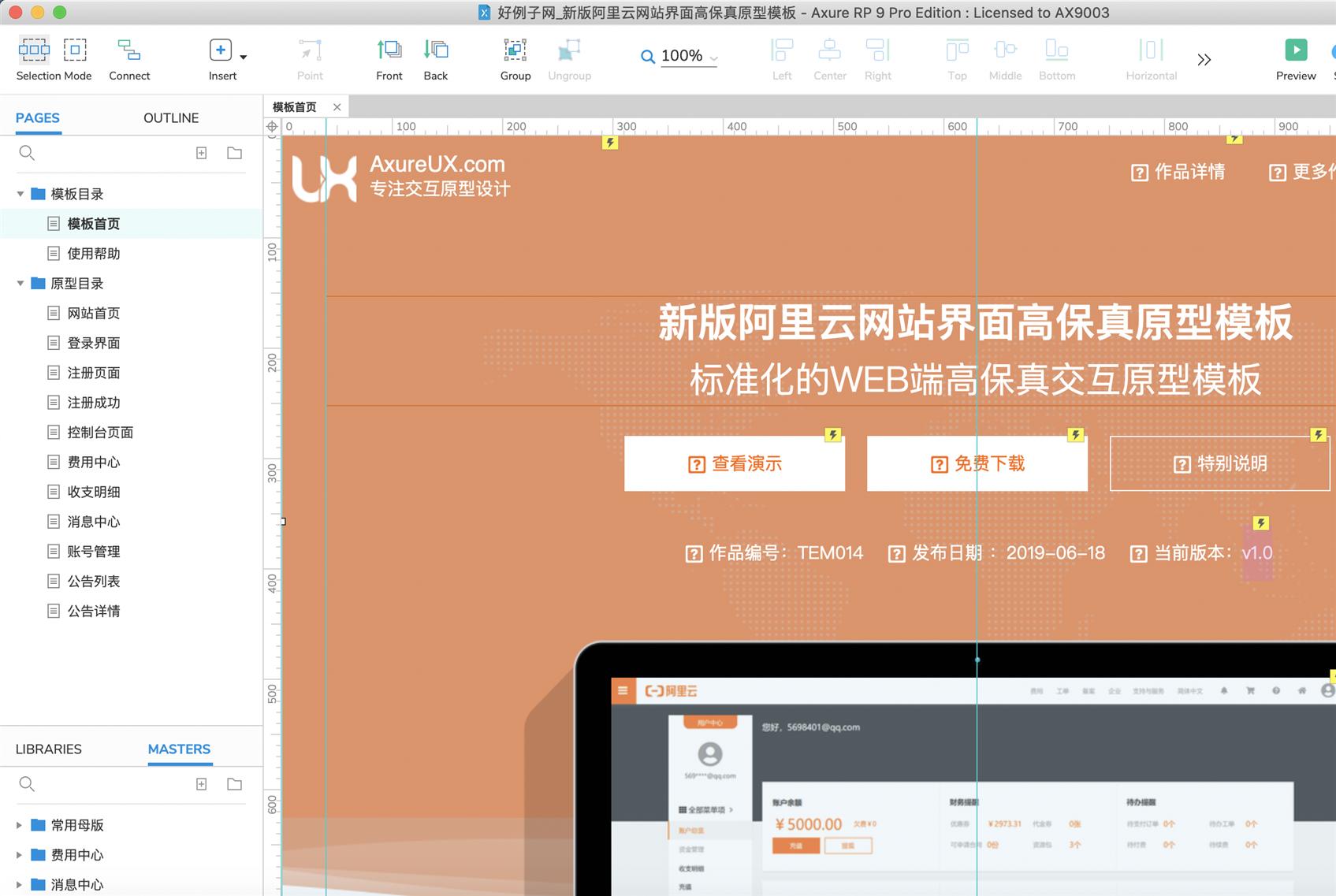Click the Insert tool icon
This screenshot has width=1336, height=896.
point(221,50)
